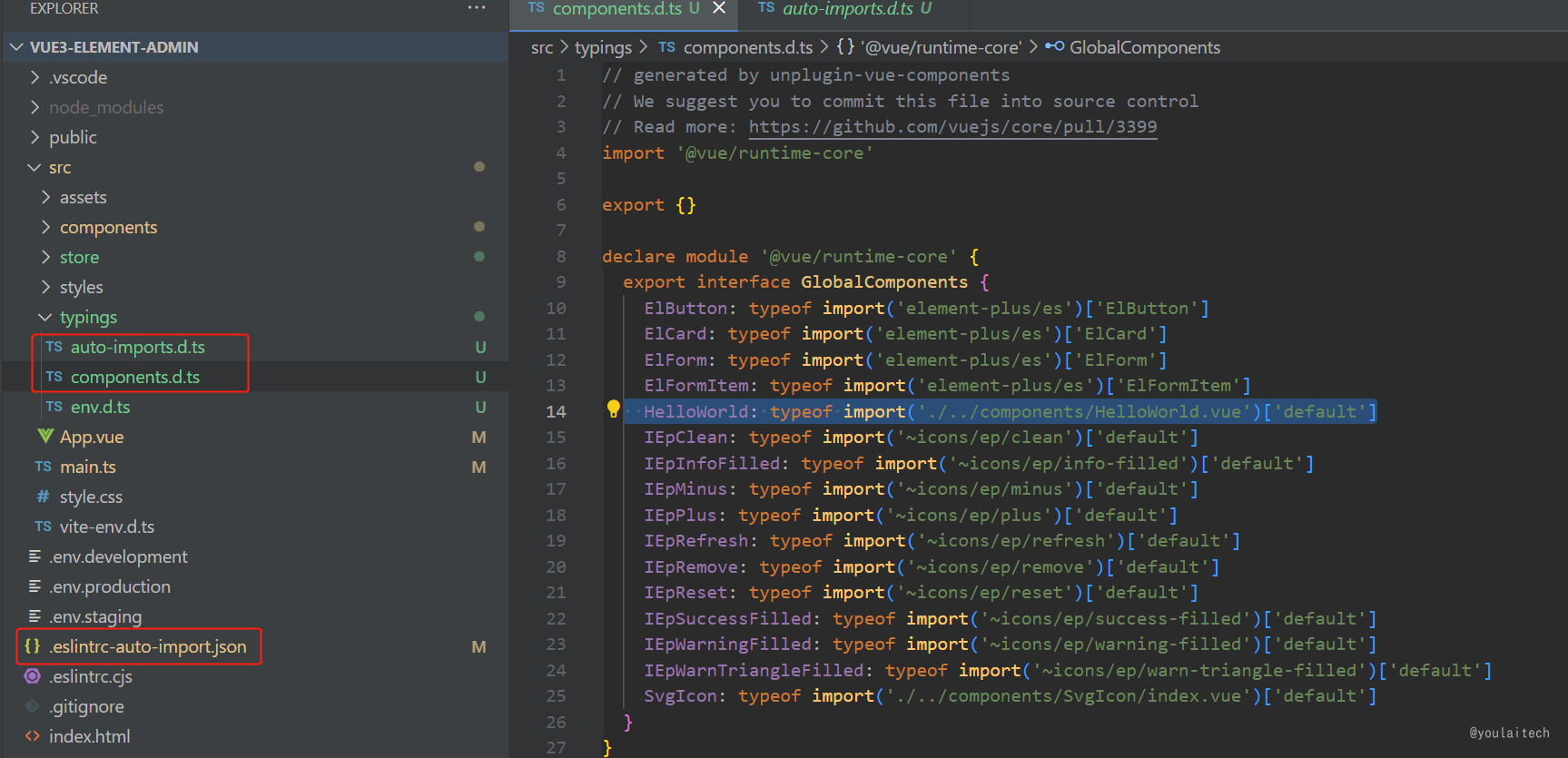
Task: Close the components.d.ts editor tab
Action: [719, 8]
